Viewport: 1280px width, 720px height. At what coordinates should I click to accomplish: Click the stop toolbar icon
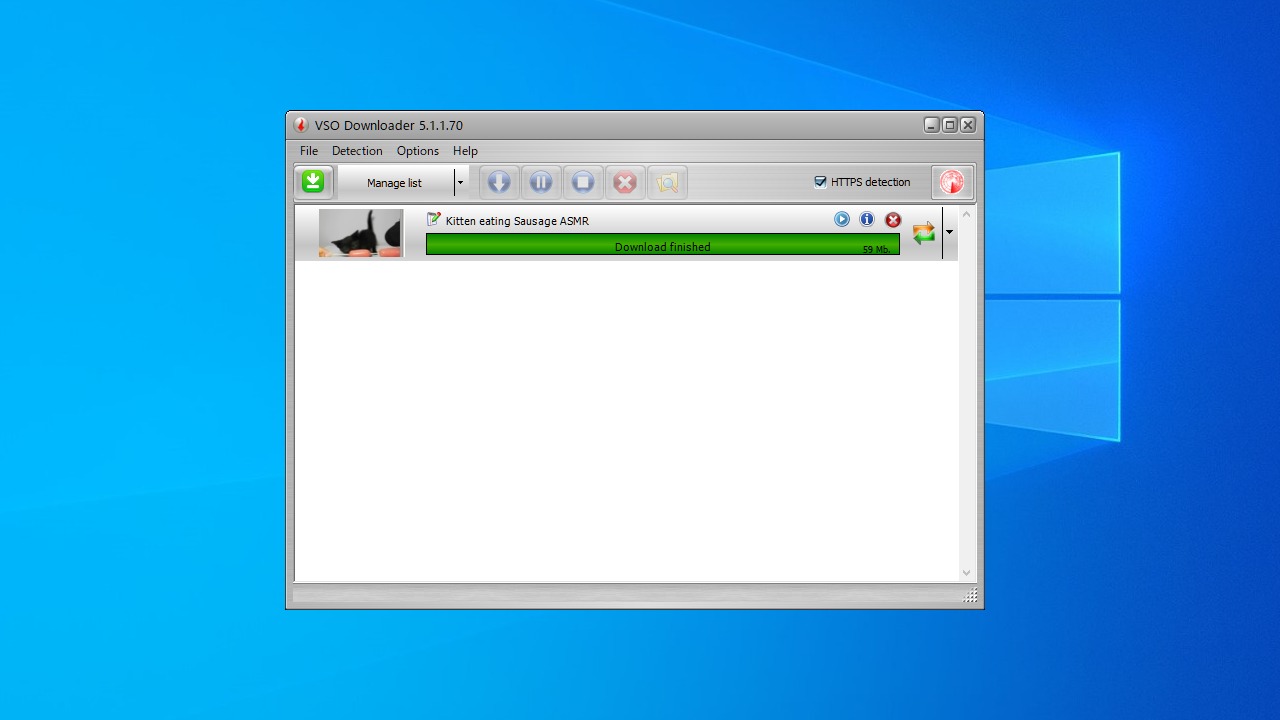coord(583,182)
